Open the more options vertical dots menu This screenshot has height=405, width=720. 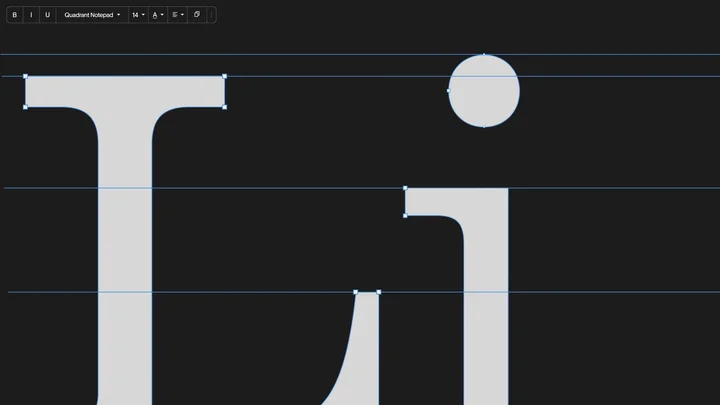tap(211, 15)
